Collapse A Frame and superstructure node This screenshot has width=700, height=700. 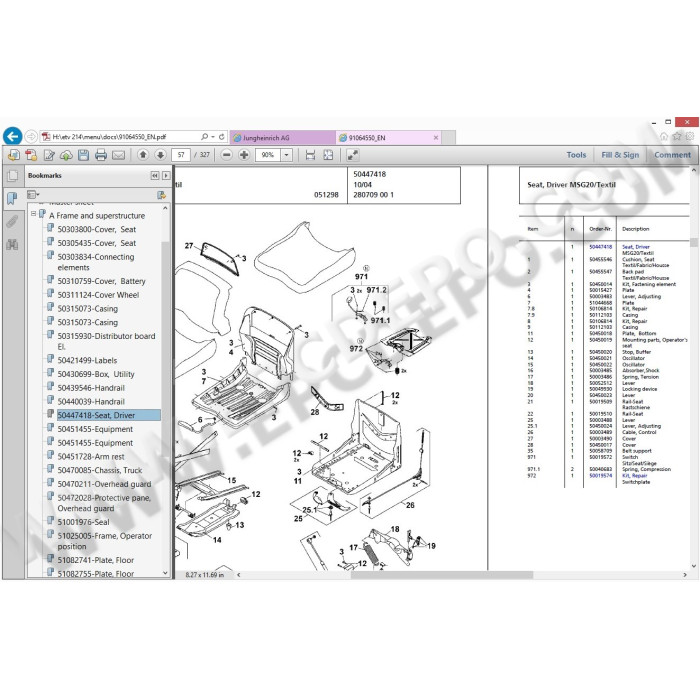tap(33, 214)
